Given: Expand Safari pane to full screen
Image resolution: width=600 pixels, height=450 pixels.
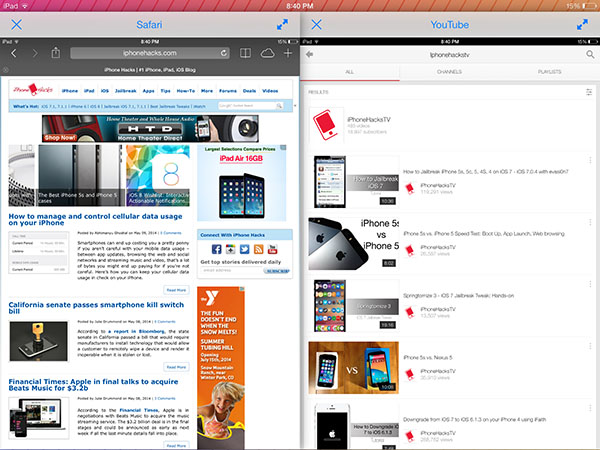Looking at the screenshot, I should click(283, 22).
